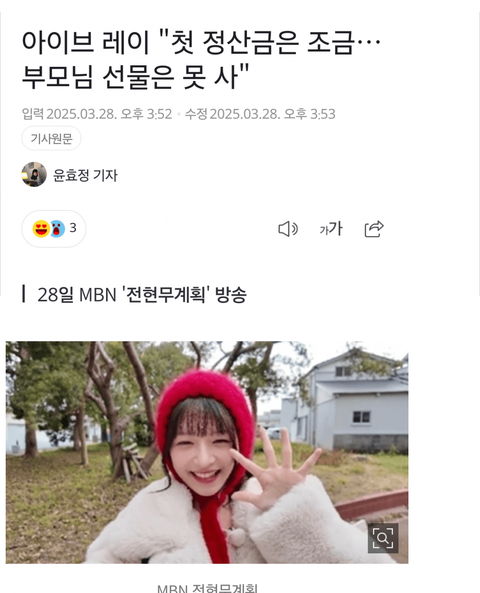Select the MBN 전현무계획 photo caption

pos(207,588)
